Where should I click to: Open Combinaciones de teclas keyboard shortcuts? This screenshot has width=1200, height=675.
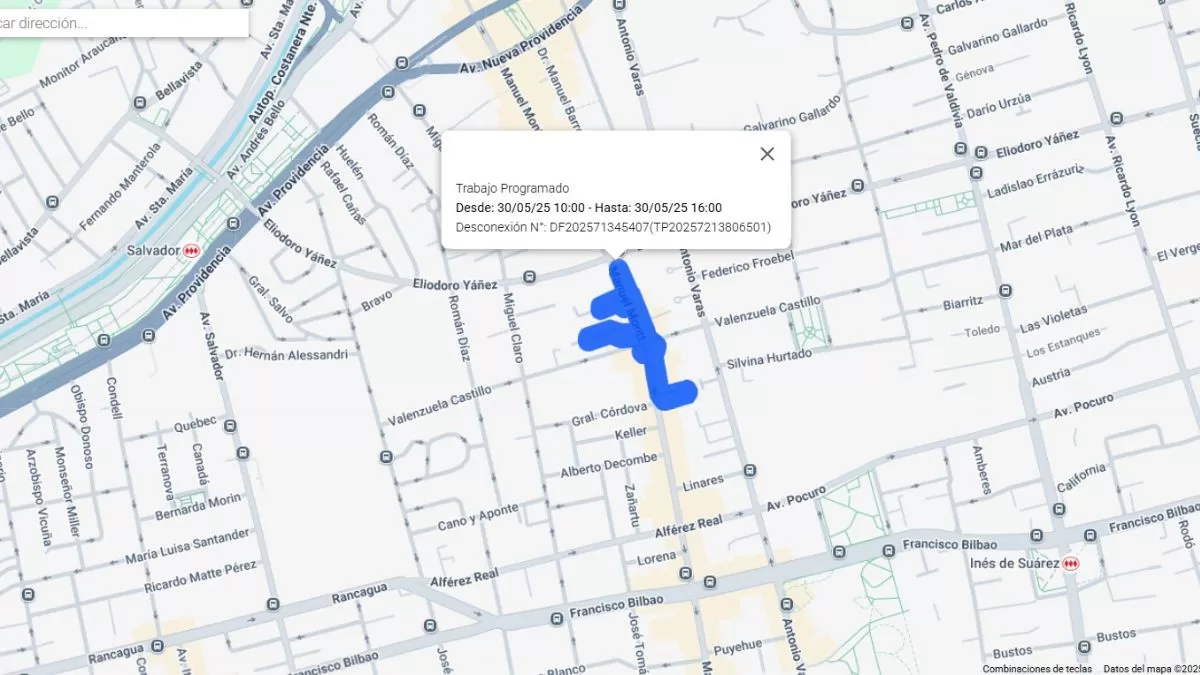[1037, 668]
